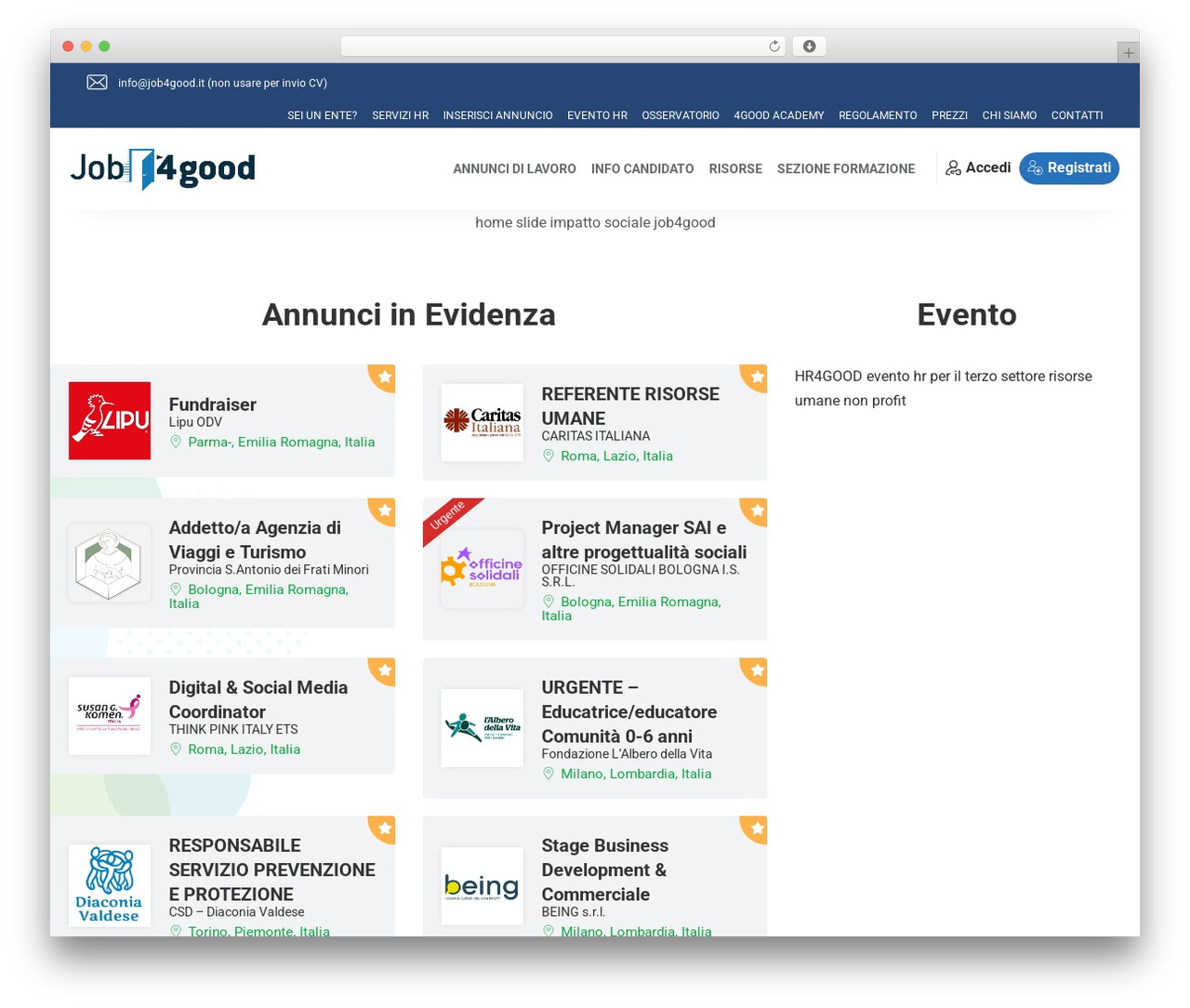Open INSERISCI ANNUNCIO menu item
This screenshot has height=1008, width=1190.
click(x=497, y=115)
